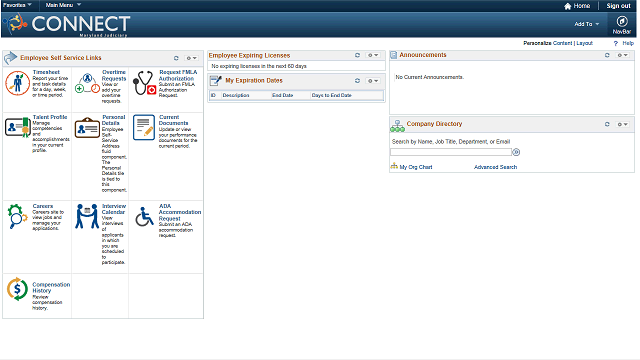Screen dimensions: 640x360
Task: Click the Company Directory search go icon
Action: 516,152
